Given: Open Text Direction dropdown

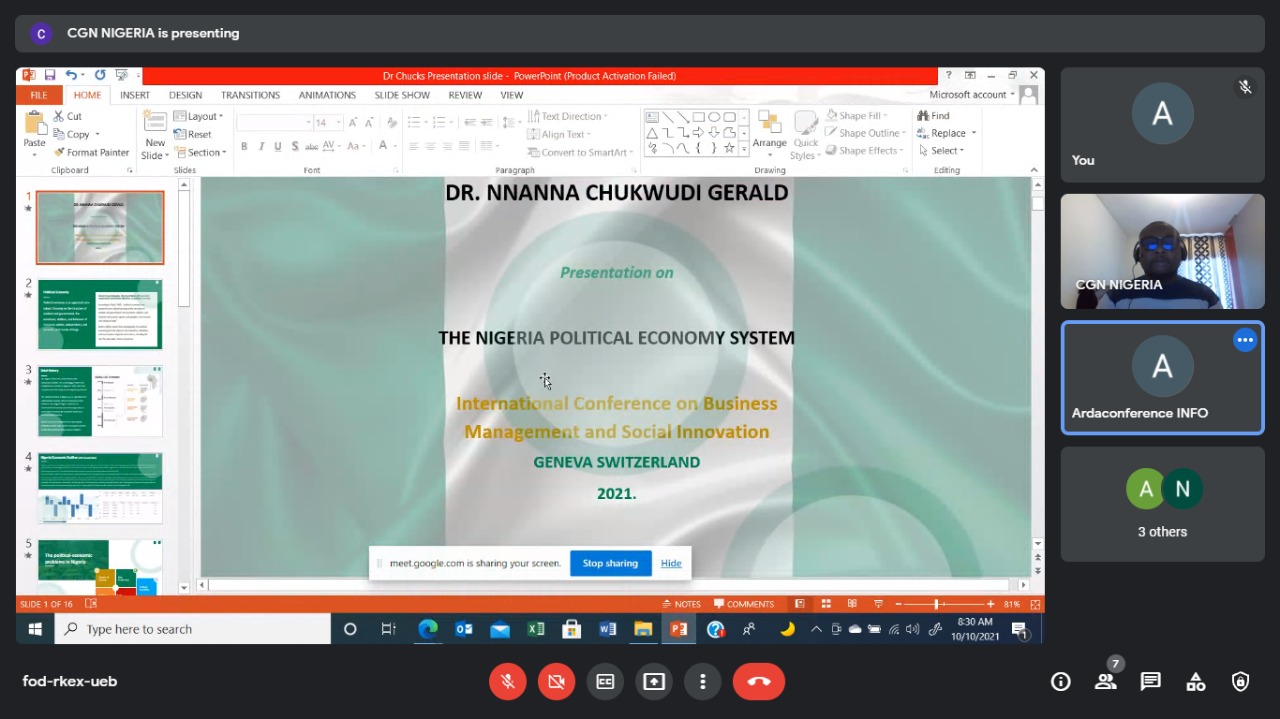Looking at the screenshot, I should (x=569, y=116).
